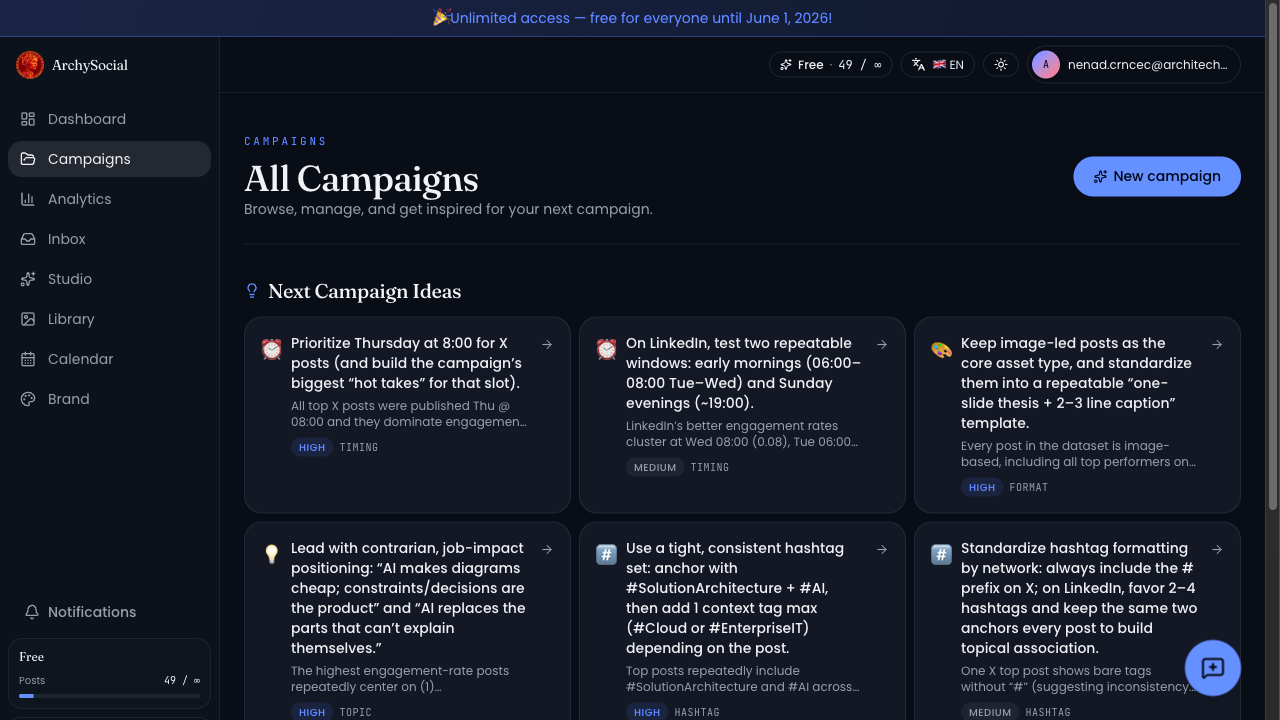This screenshot has width=1280, height=720.
Task: Open the EN language selector
Action: click(938, 65)
